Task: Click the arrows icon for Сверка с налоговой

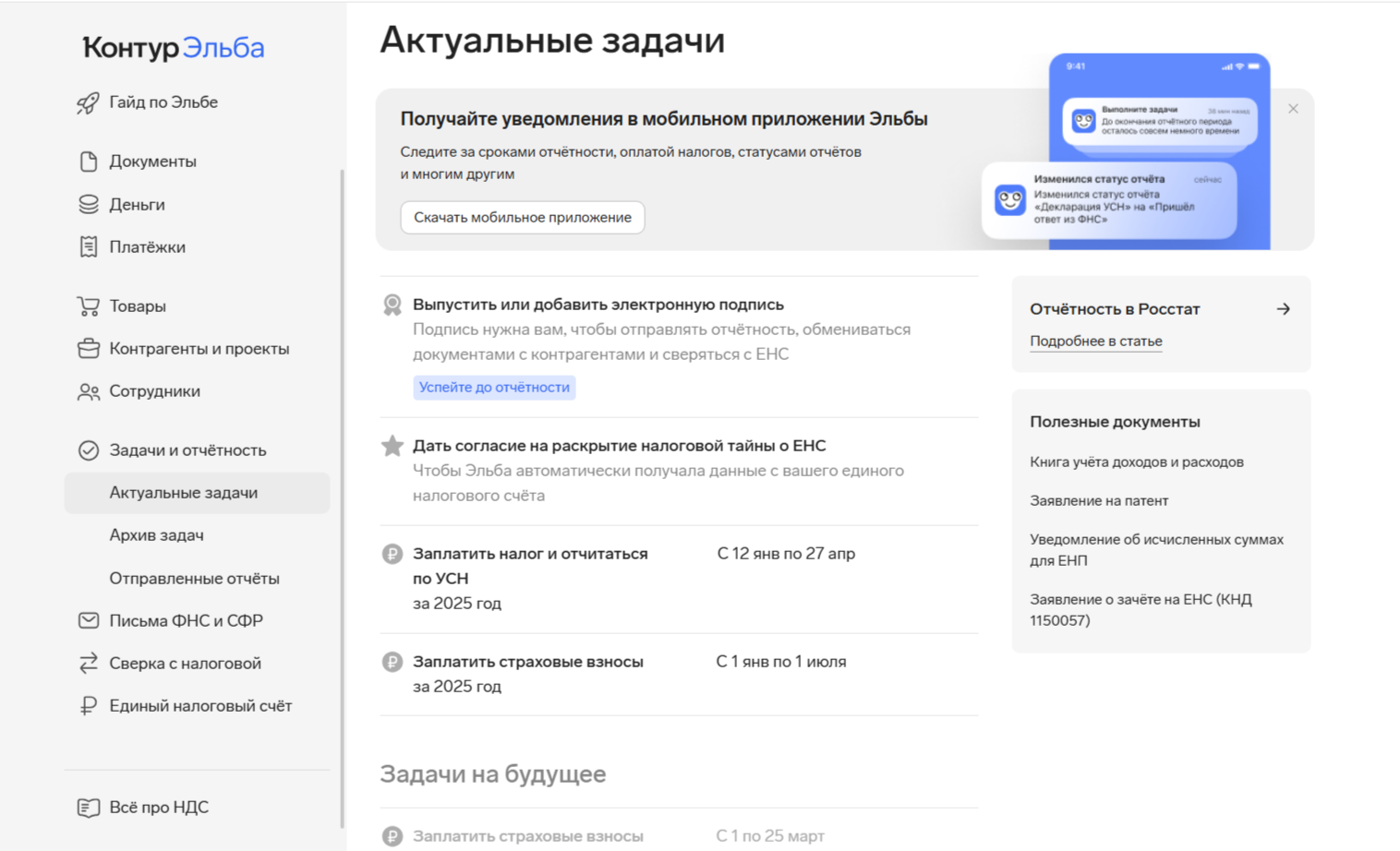Action: click(x=88, y=663)
